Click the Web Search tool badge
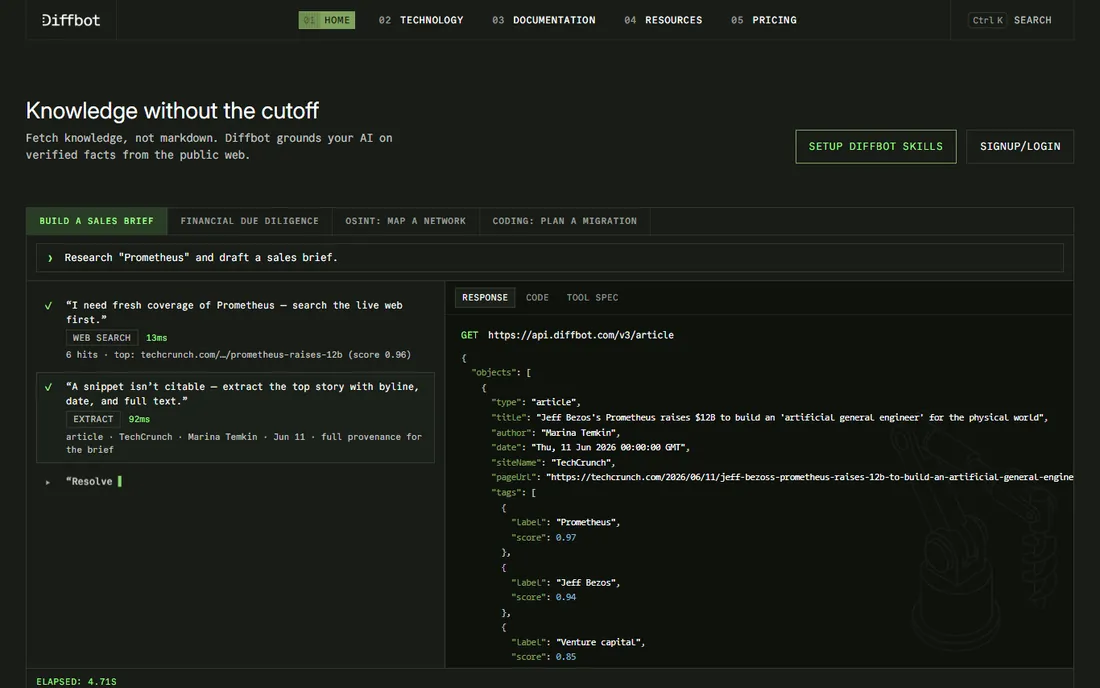This screenshot has height=688, width=1100. coord(102,338)
